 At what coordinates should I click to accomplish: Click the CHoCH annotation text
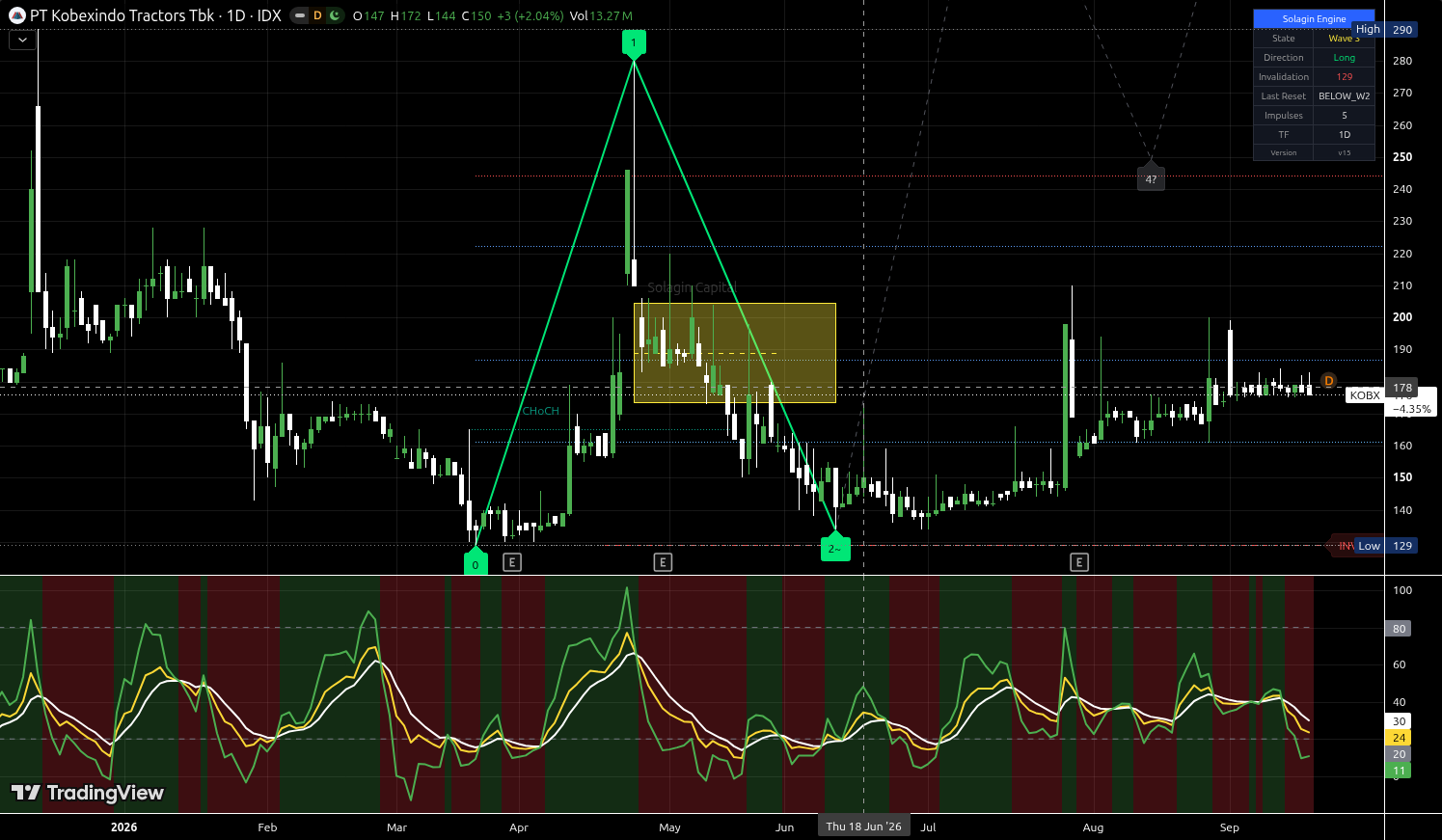click(540, 411)
